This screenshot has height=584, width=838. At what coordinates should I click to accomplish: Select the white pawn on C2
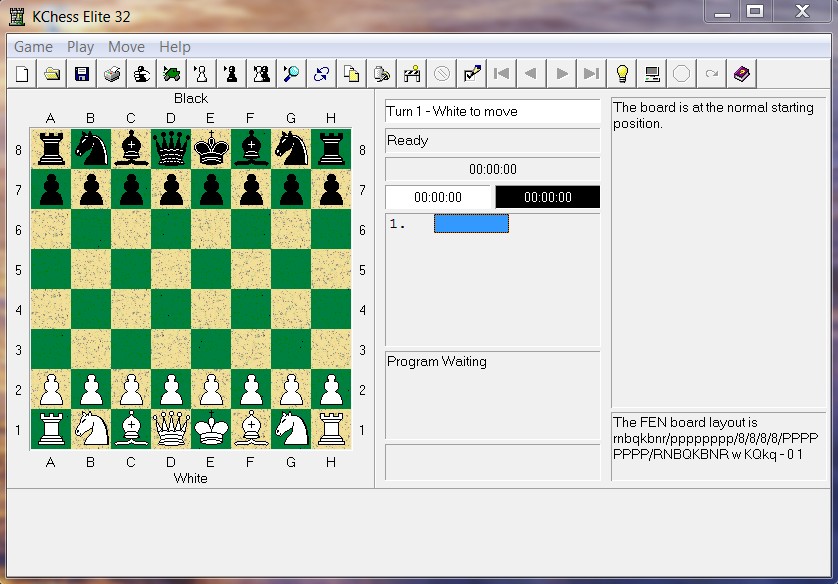131,389
